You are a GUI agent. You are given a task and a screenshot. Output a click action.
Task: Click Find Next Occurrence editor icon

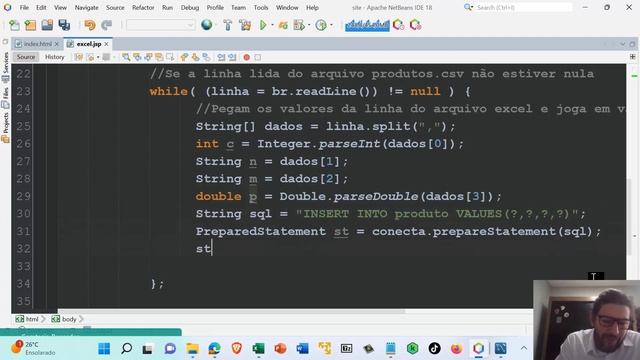tap(148, 57)
